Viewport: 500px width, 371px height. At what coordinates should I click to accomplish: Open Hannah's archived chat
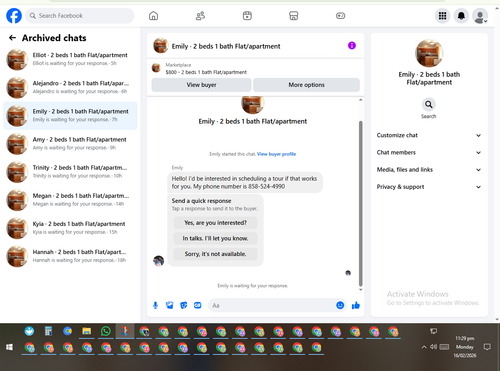tap(70, 256)
